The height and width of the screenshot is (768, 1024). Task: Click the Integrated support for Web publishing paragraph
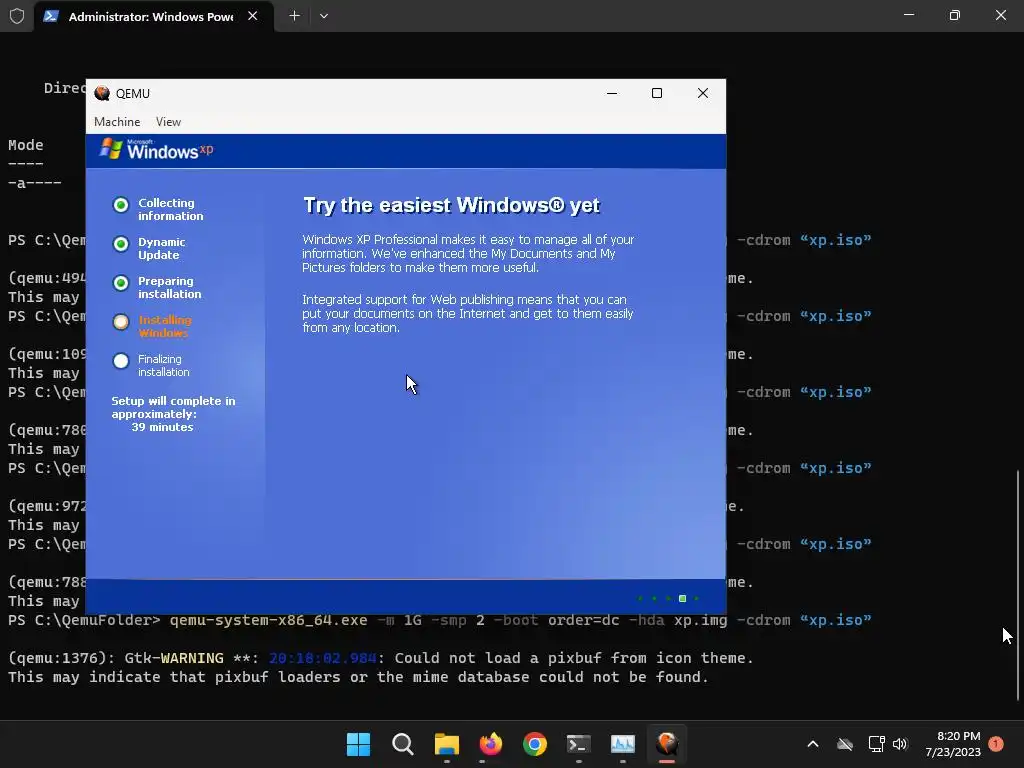[468, 313]
